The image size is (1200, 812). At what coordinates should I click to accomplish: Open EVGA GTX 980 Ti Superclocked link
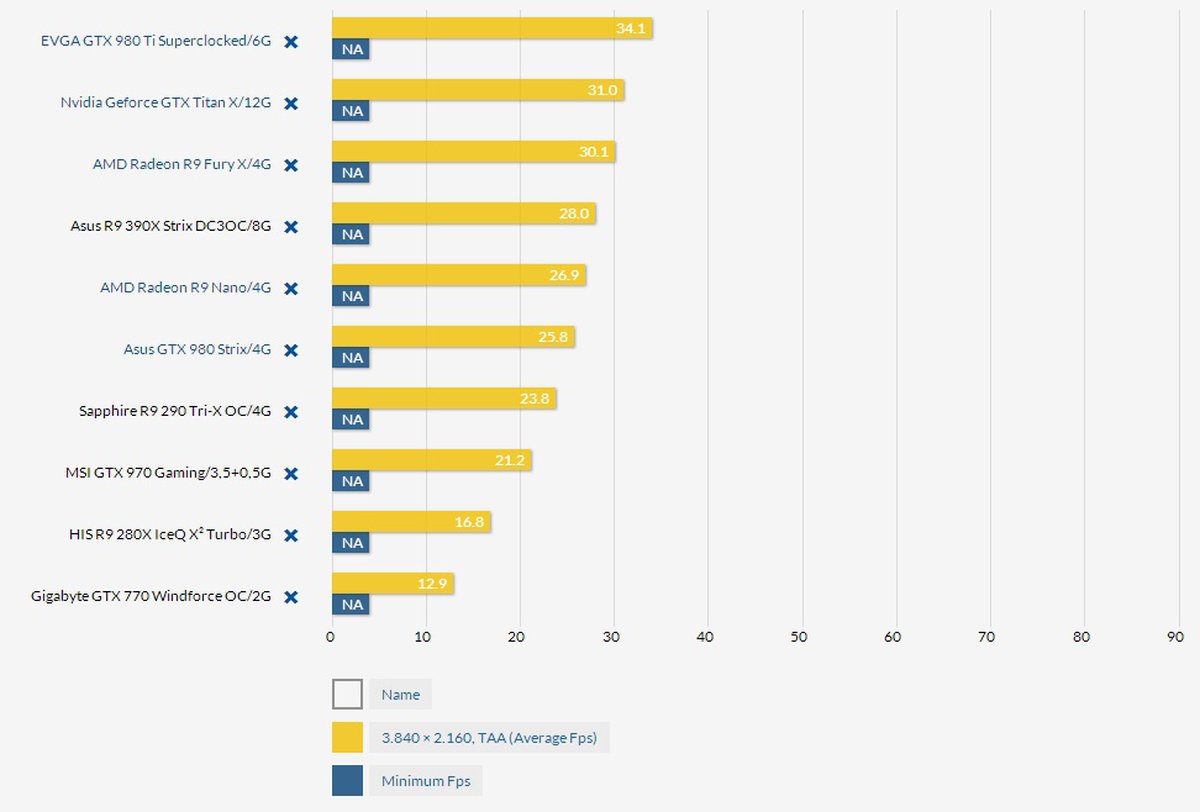coord(156,42)
